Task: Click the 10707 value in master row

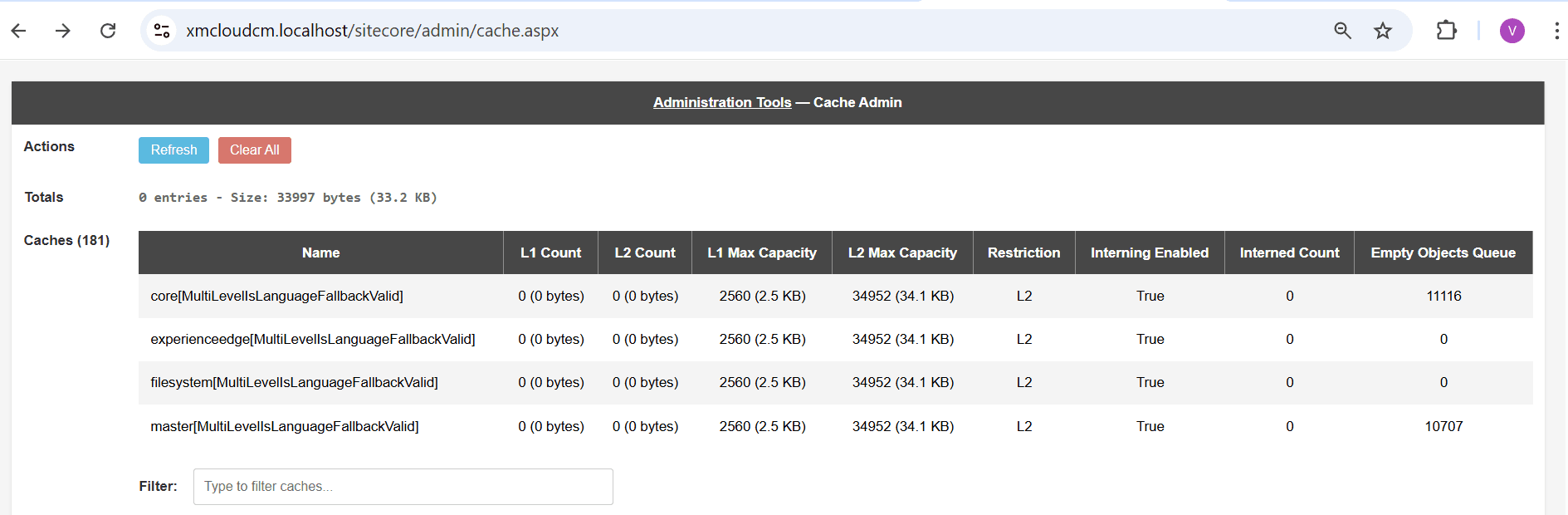Action: [x=1443, y=426]
